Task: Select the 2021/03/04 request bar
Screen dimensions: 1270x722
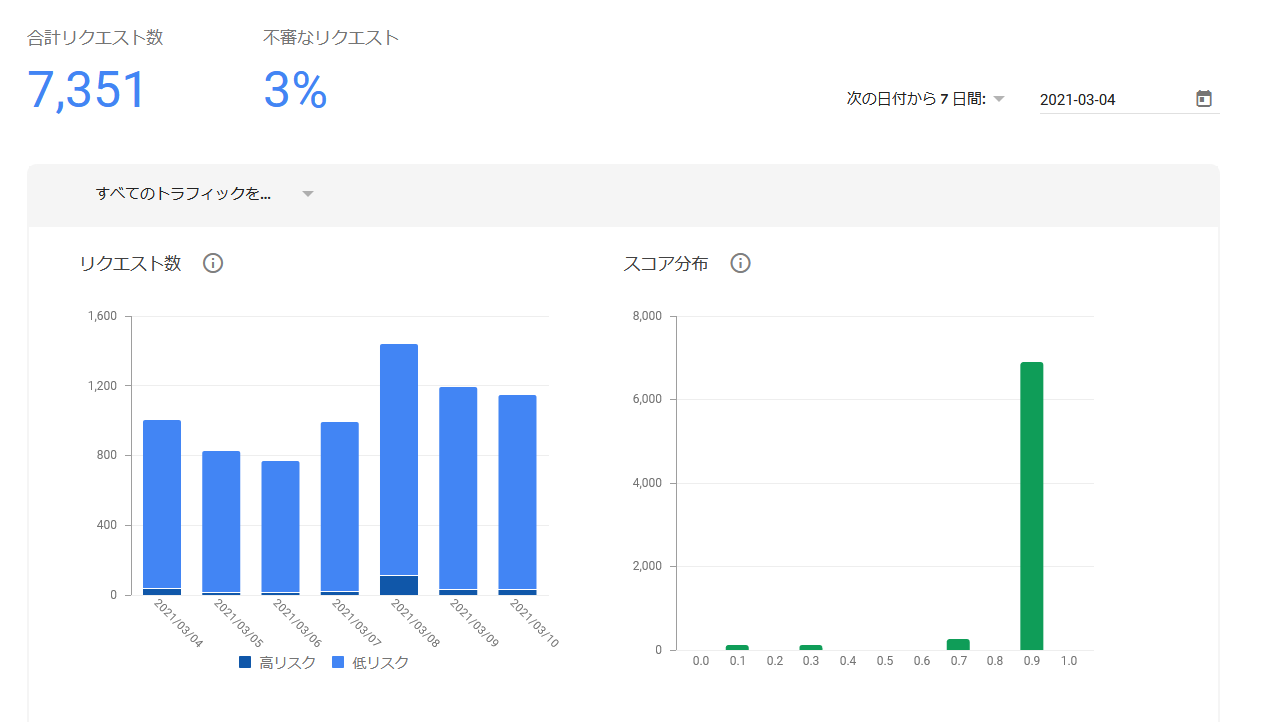Action: click(162, 507)
